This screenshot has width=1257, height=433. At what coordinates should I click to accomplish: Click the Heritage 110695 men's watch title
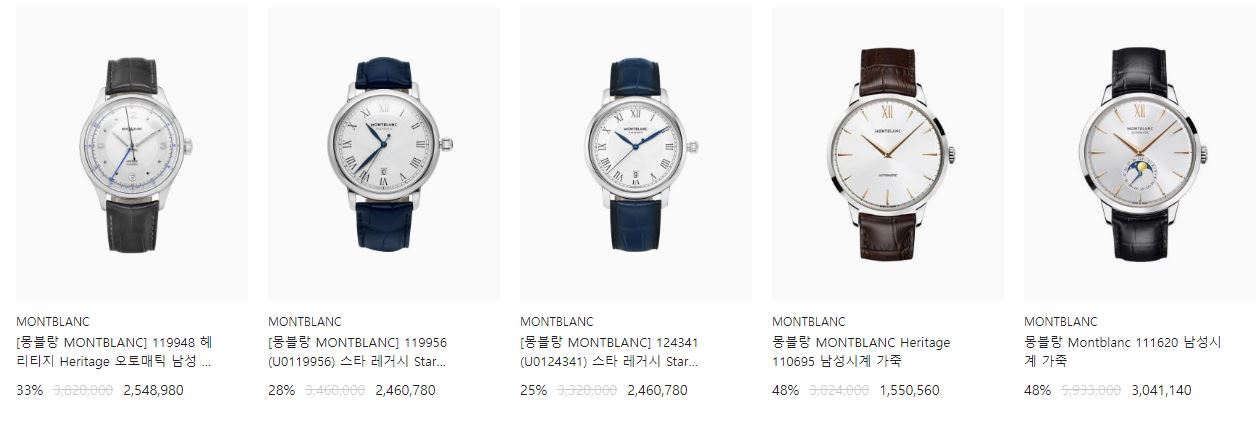pyautogui.click(x=861, y=351)
